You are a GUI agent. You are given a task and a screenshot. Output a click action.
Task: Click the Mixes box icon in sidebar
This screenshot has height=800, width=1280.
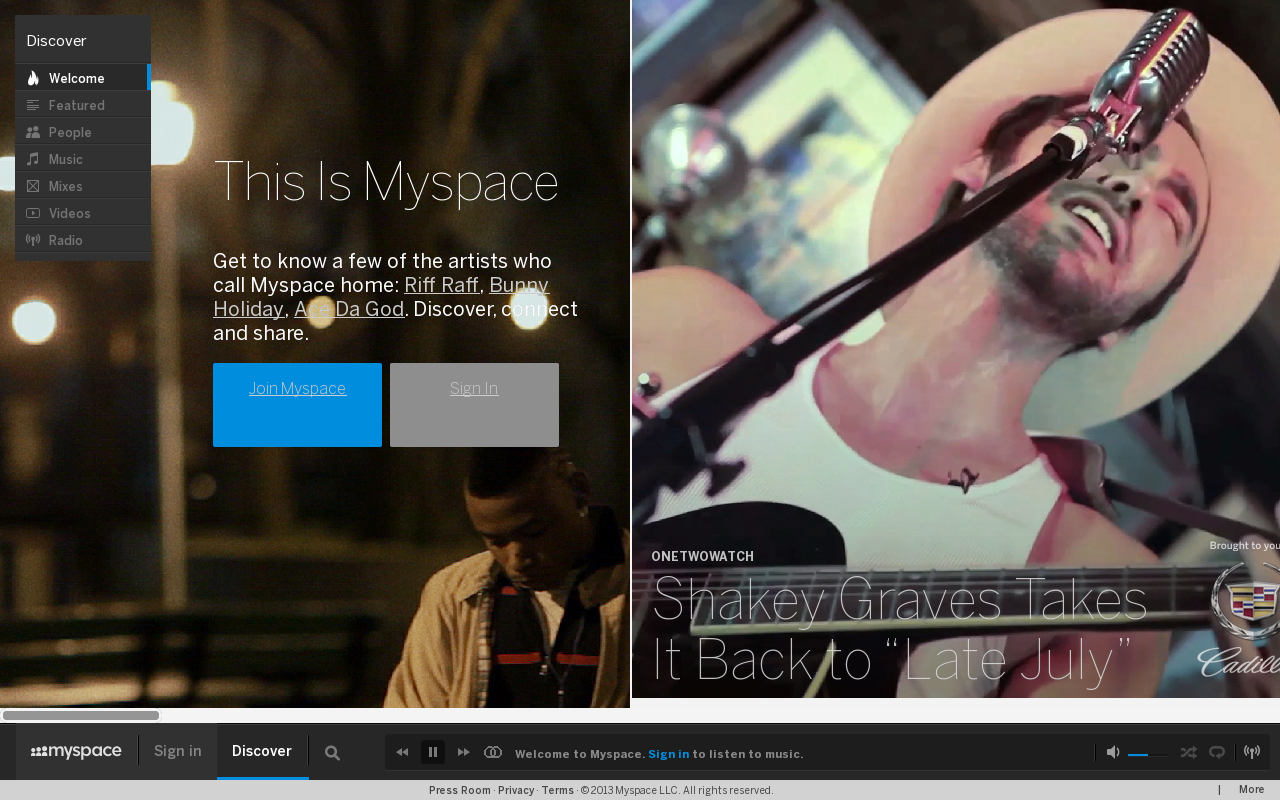coord(33,186)
